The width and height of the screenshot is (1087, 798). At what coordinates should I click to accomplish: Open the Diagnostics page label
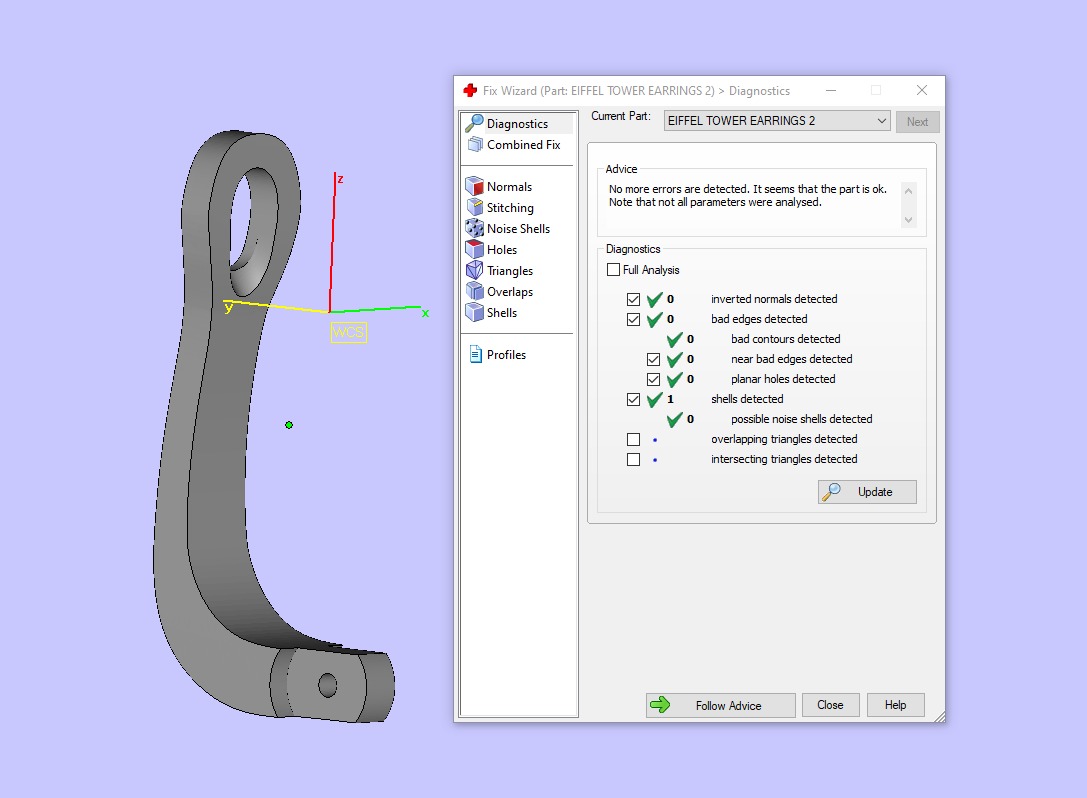[x=517, y=123]
